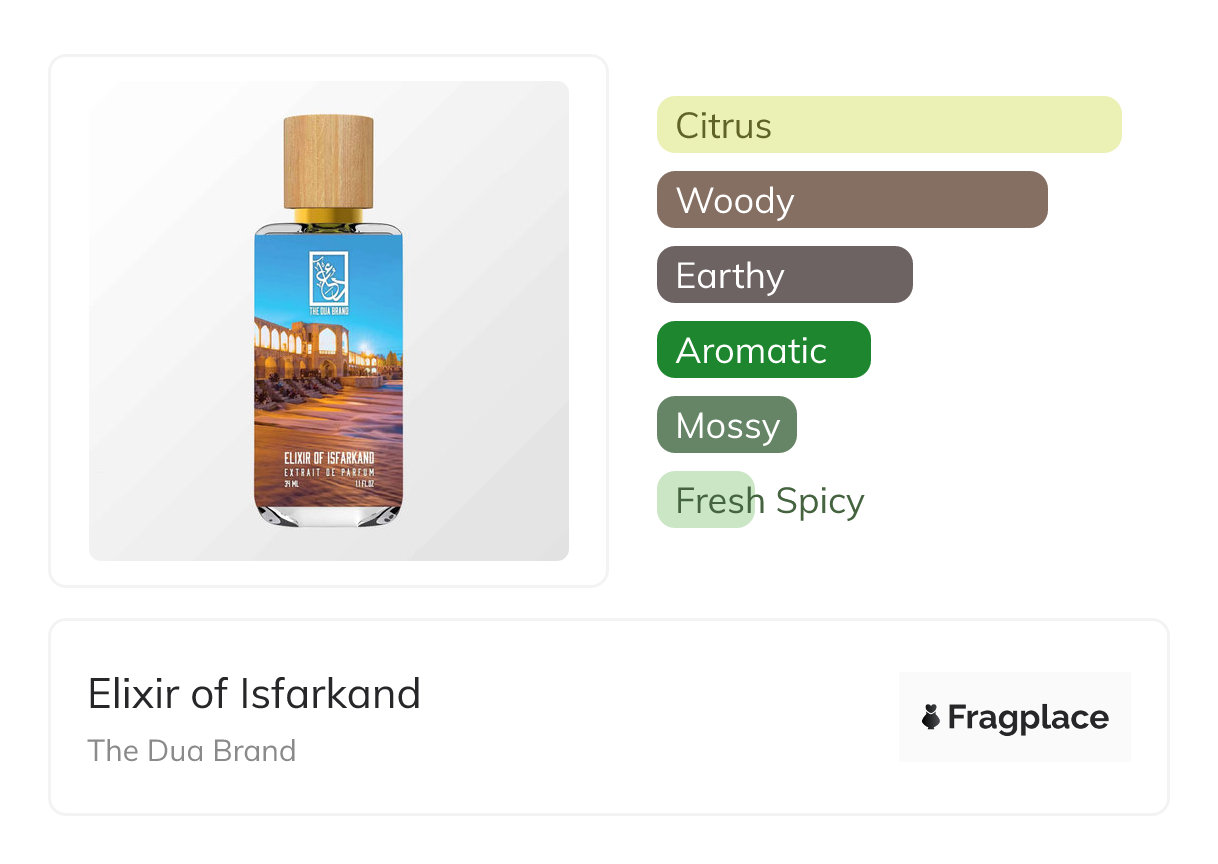
Task: Select the Woody accord bar
Action: [851, 200]
